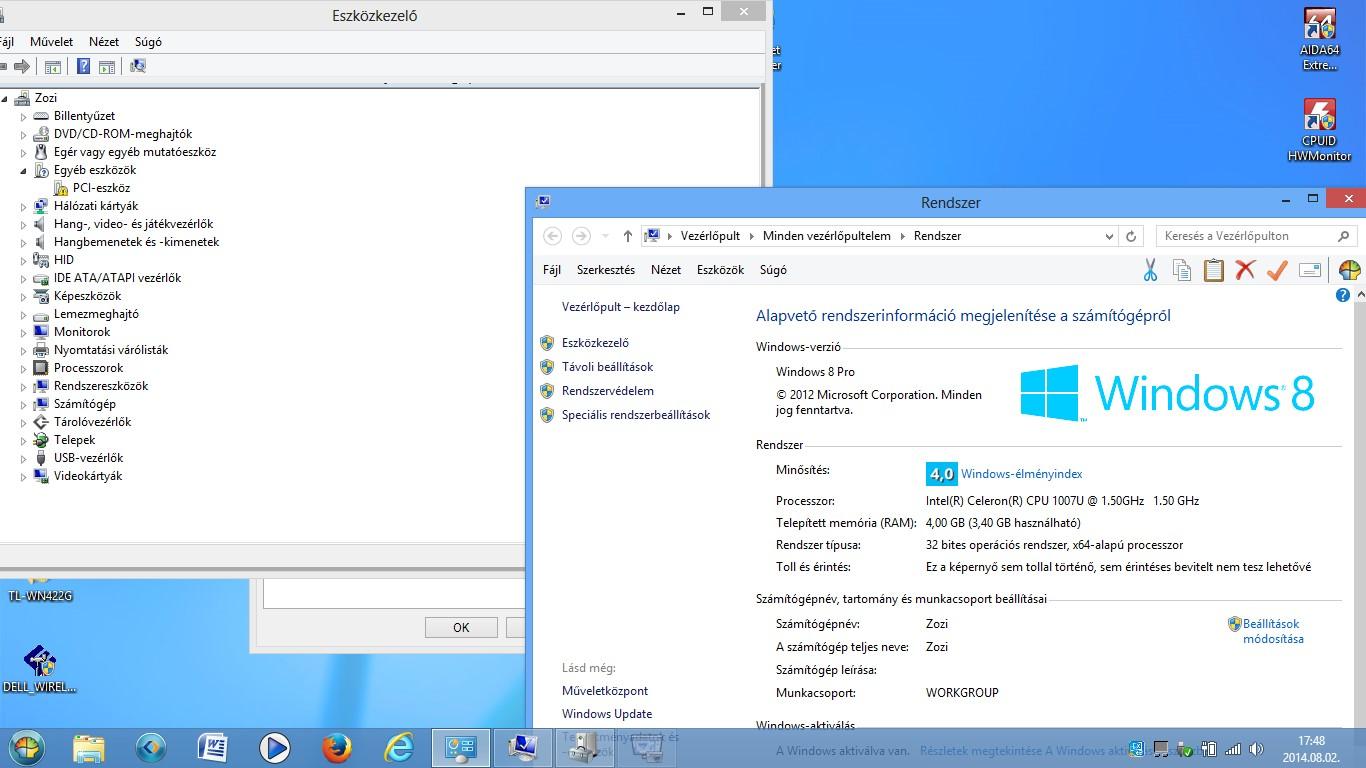Open Eszközök menu in Rendszer window
Screen dimensions: 1366x768
[720, 270]
